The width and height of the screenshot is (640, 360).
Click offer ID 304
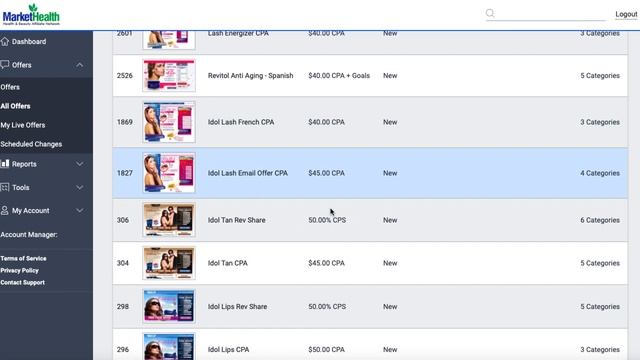pyautogui.click(x=123, y=263)
